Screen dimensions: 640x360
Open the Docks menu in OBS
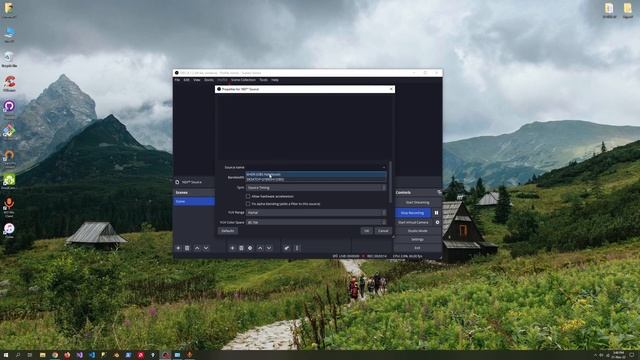(209, 80)
